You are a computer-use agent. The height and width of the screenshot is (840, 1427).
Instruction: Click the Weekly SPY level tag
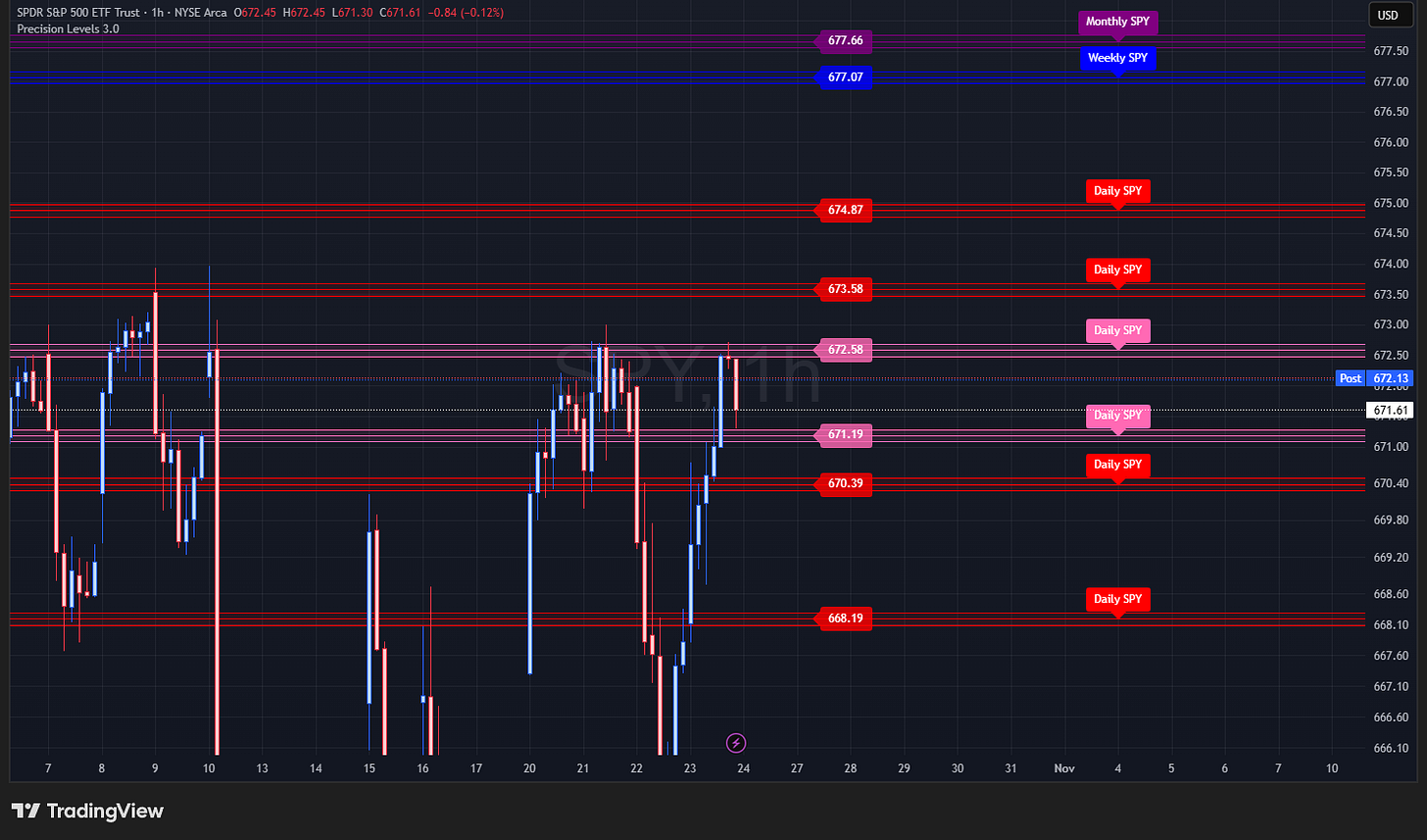point(1118,59)
